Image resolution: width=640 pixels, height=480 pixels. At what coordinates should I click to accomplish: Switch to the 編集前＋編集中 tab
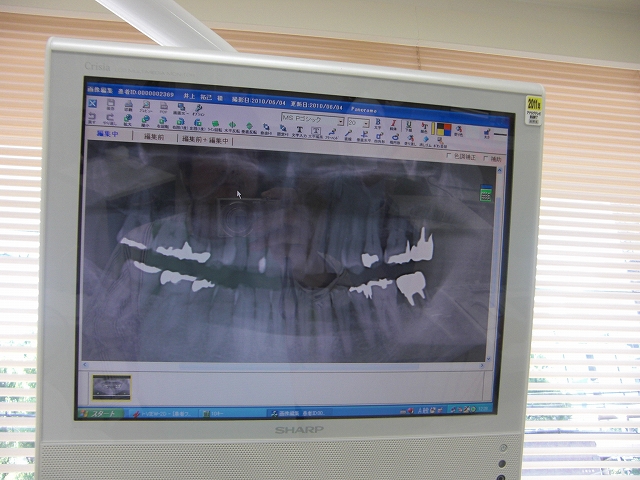(x=205, y=140)
